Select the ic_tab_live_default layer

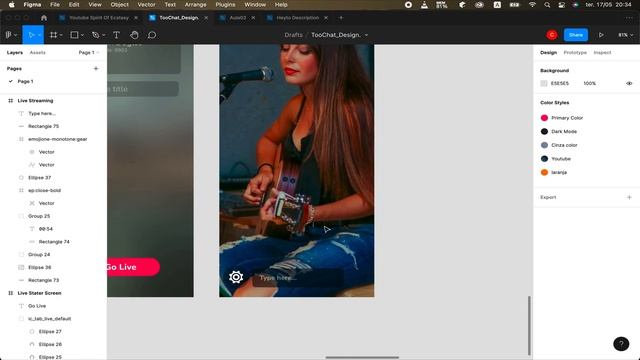click(x=49, y=319)
